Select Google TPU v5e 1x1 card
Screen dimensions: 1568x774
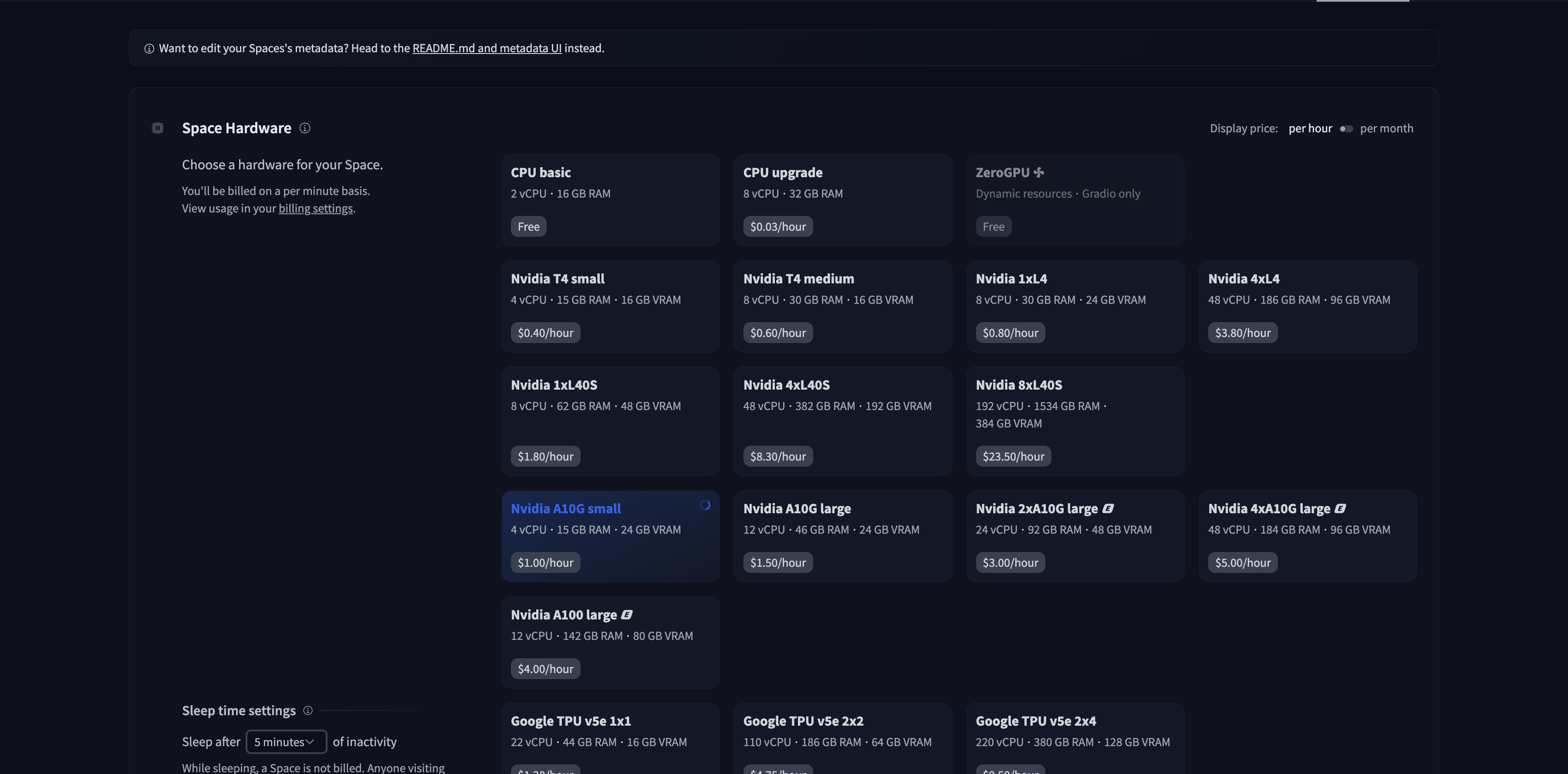click(x=611, y=739)
